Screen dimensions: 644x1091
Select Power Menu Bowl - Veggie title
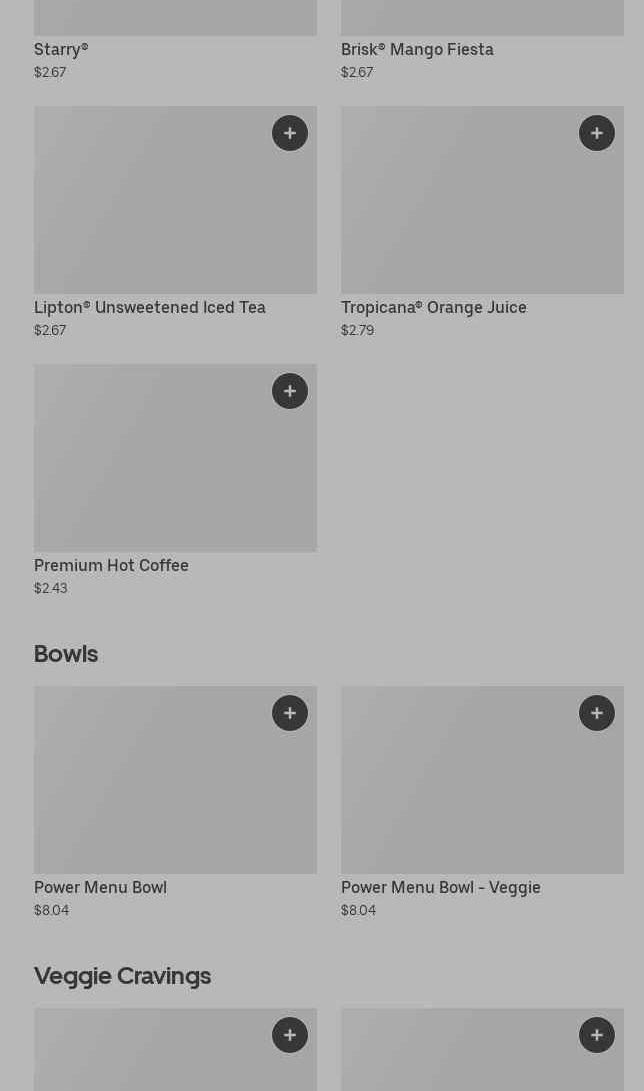point(441,888)
